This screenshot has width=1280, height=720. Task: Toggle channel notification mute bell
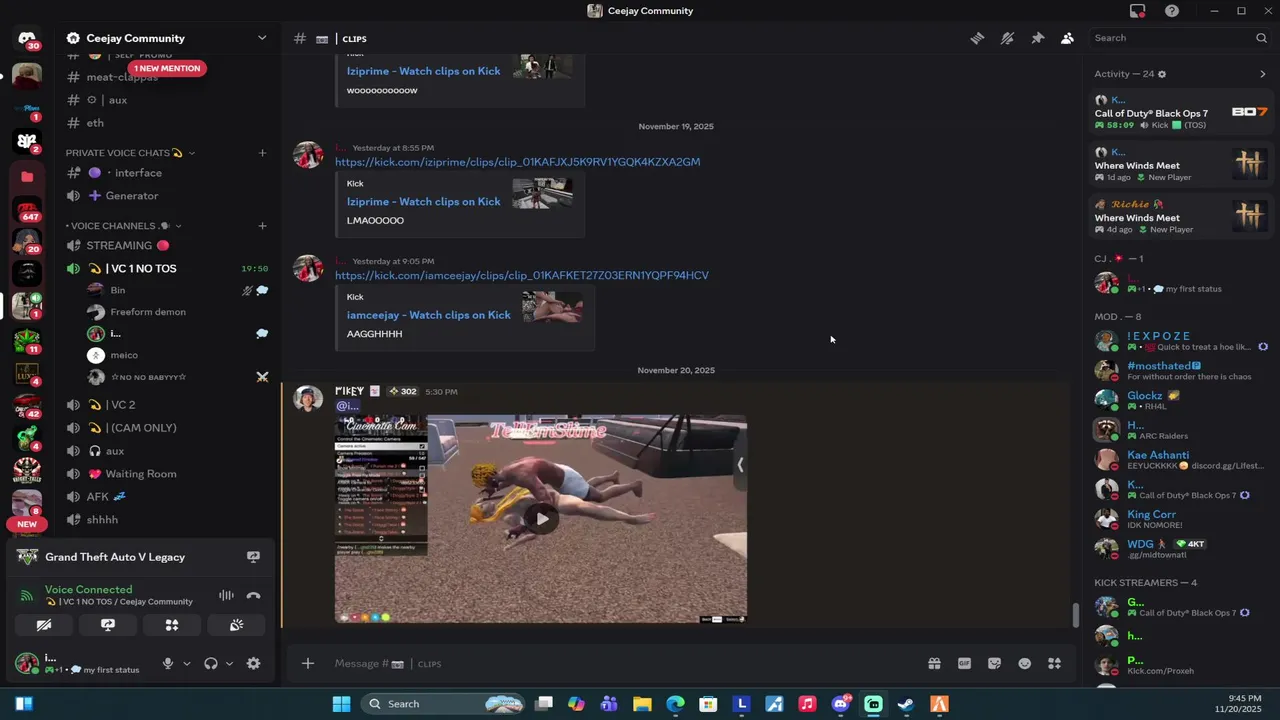coord(1007,38)
